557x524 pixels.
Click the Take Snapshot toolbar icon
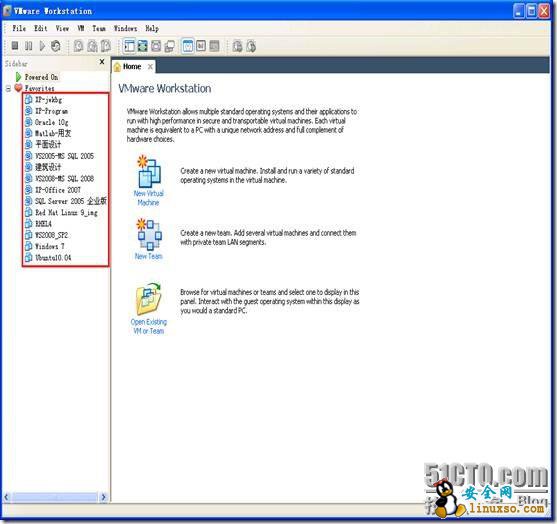click(78, 46)
